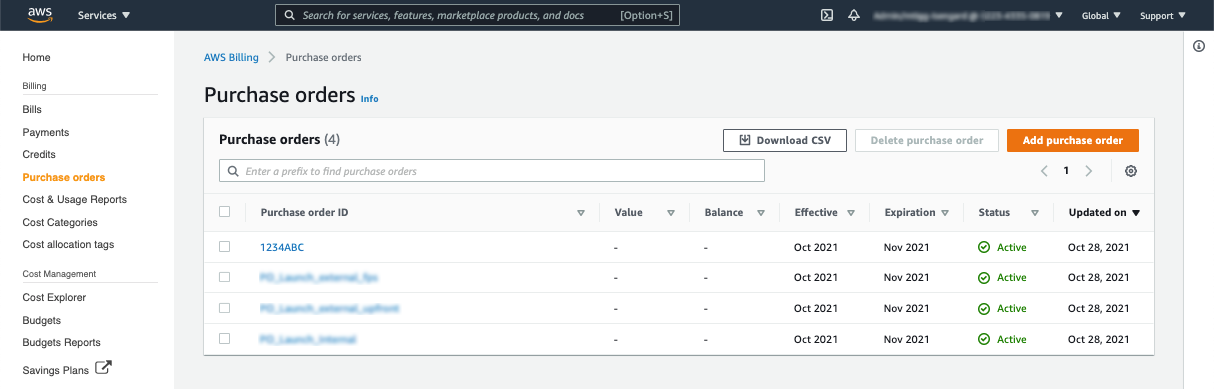The height and width of the screenshot is (389, 1214).
Task: Open Payments in the sidebar
Action: pyautogui.click(x=46, y=132)
